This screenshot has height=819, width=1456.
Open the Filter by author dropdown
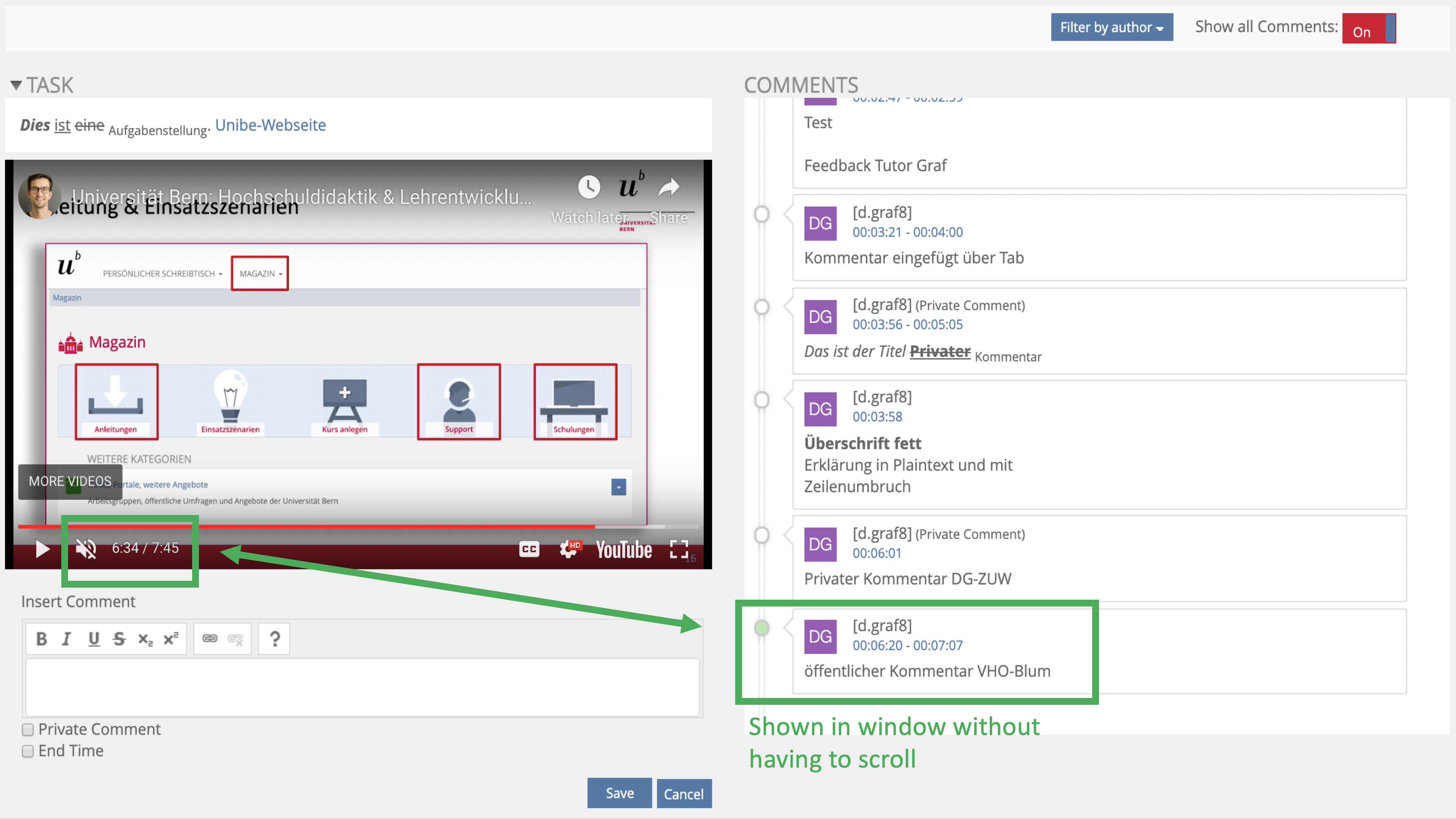[1111, 27]
